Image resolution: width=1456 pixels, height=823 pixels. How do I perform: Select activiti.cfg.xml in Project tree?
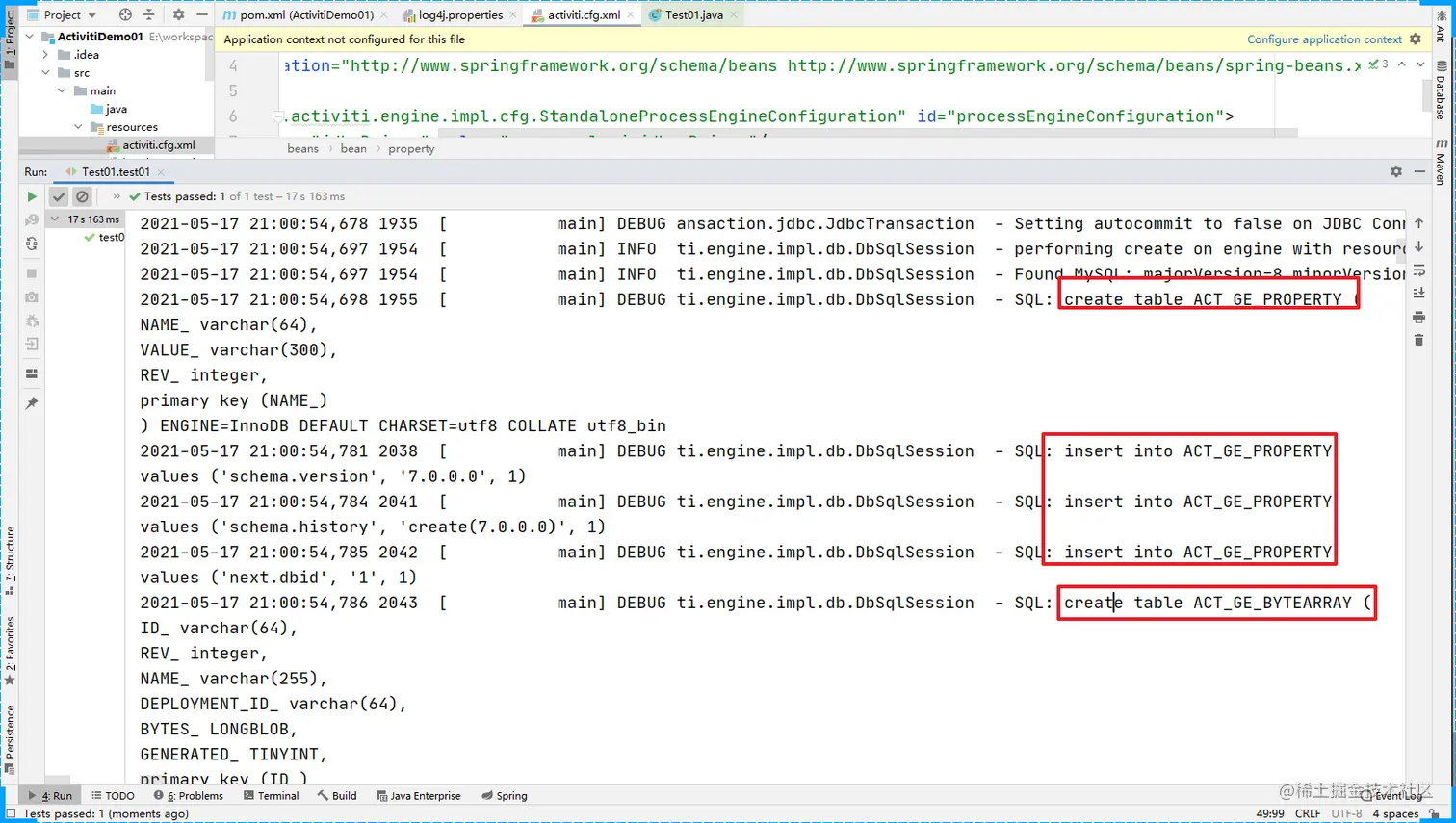(x=150, y=145)
